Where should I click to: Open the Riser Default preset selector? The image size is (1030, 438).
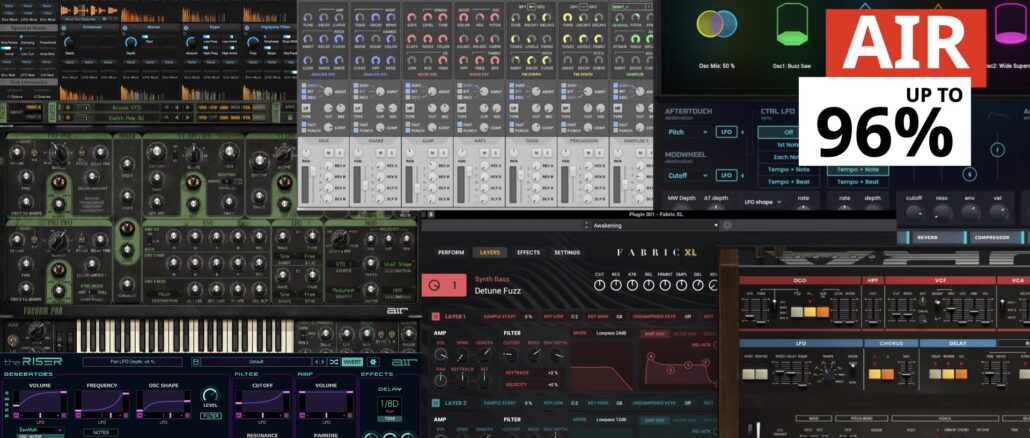pyautogui.click(x=255, y=362)
